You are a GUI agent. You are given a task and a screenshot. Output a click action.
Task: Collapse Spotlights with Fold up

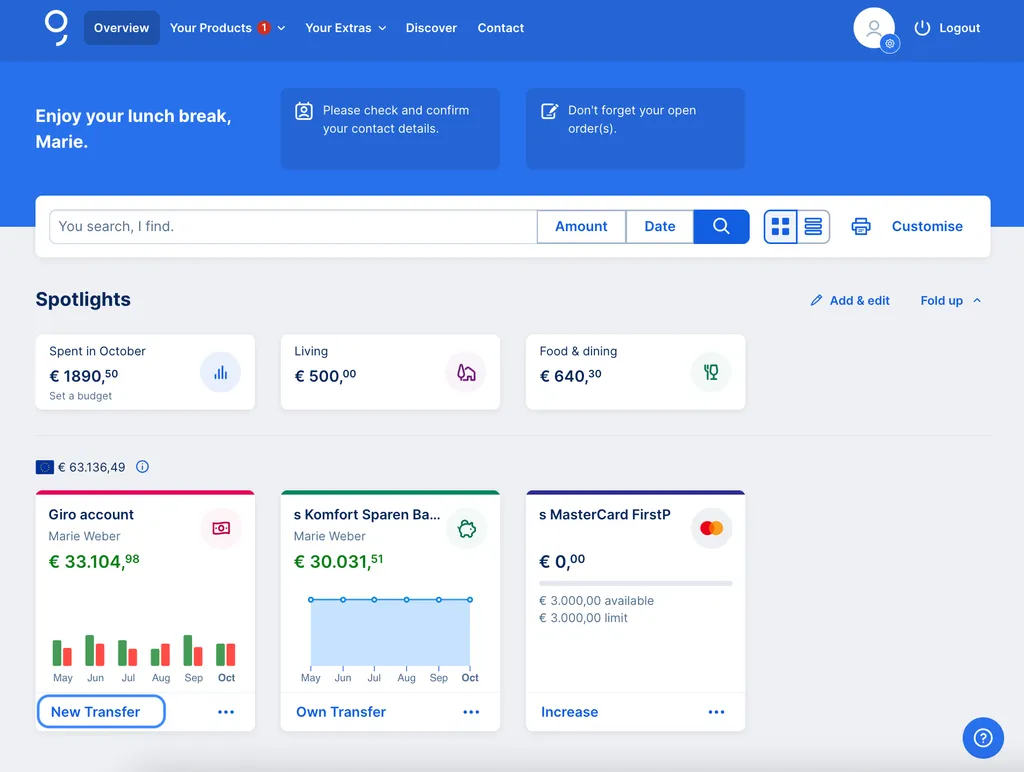click(950, 300)
